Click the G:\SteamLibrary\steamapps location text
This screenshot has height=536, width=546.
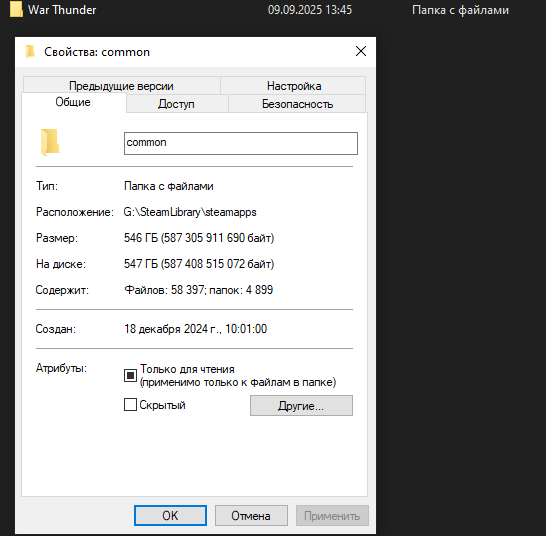[x=190, y=212]
